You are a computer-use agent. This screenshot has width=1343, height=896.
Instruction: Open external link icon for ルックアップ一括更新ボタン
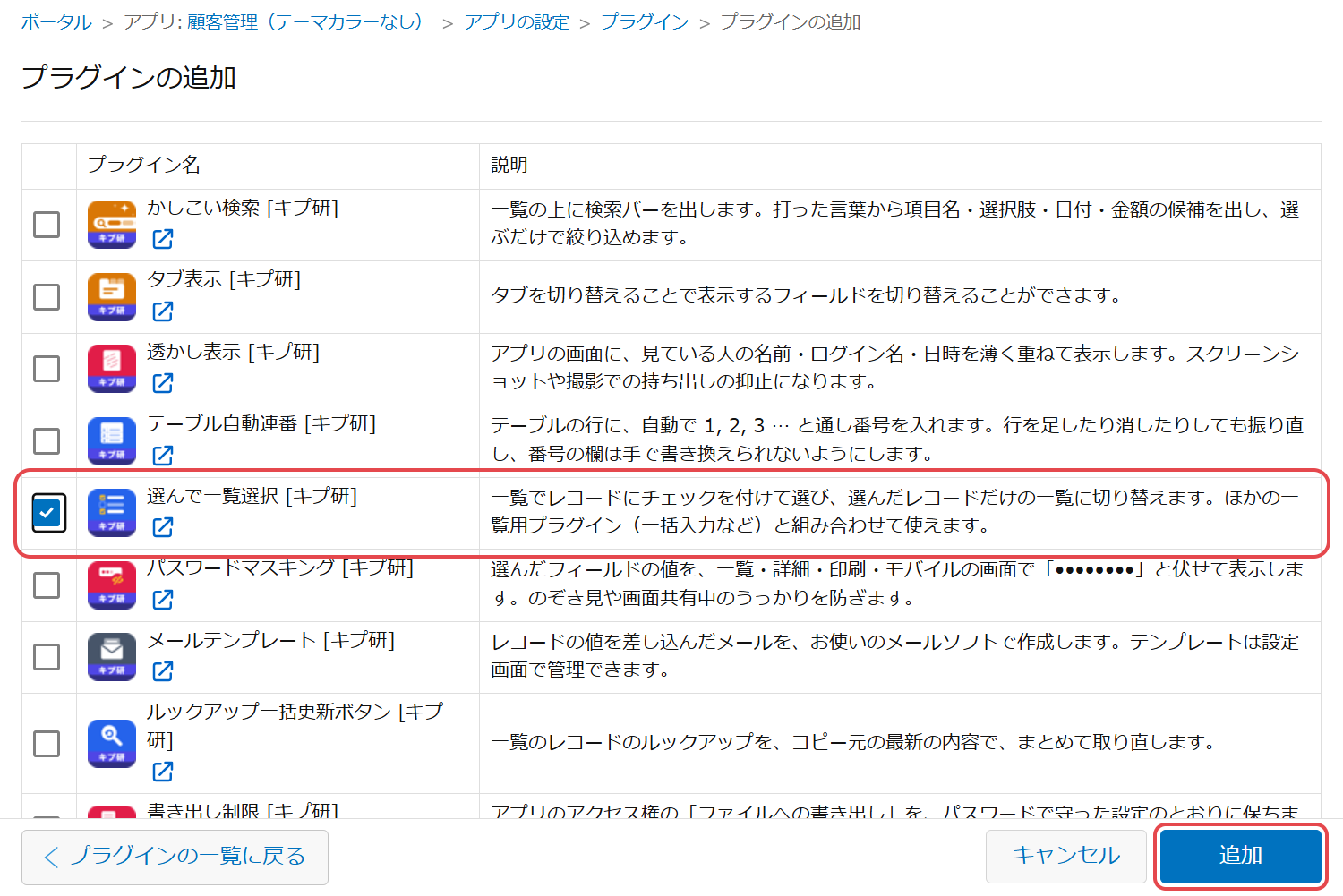(163, 772)
